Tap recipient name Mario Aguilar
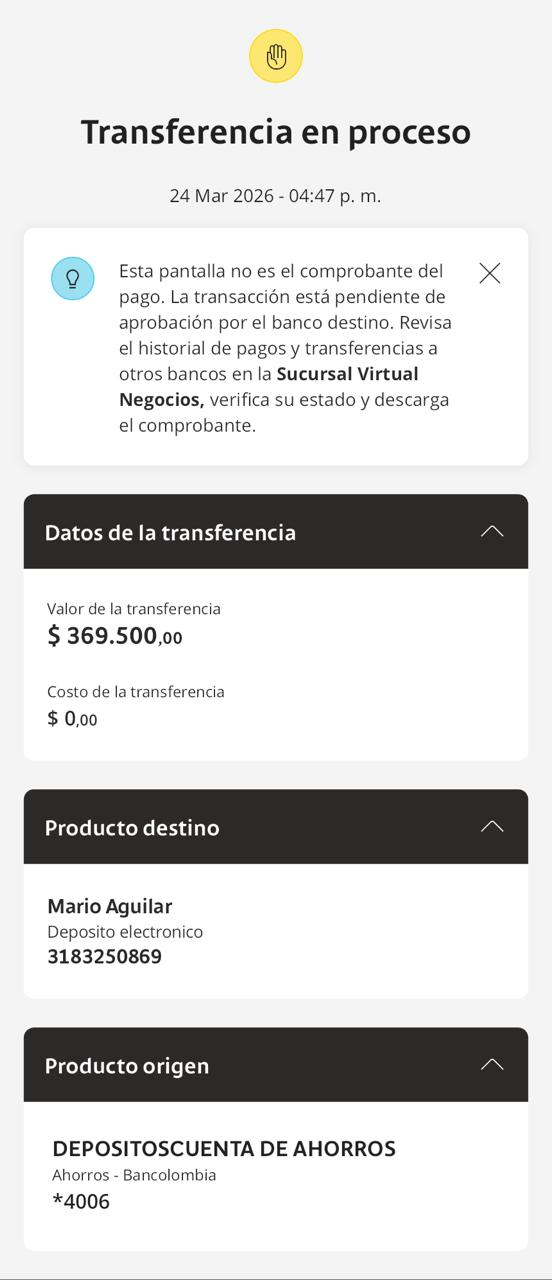552x1280 pixels. (110, 906)
